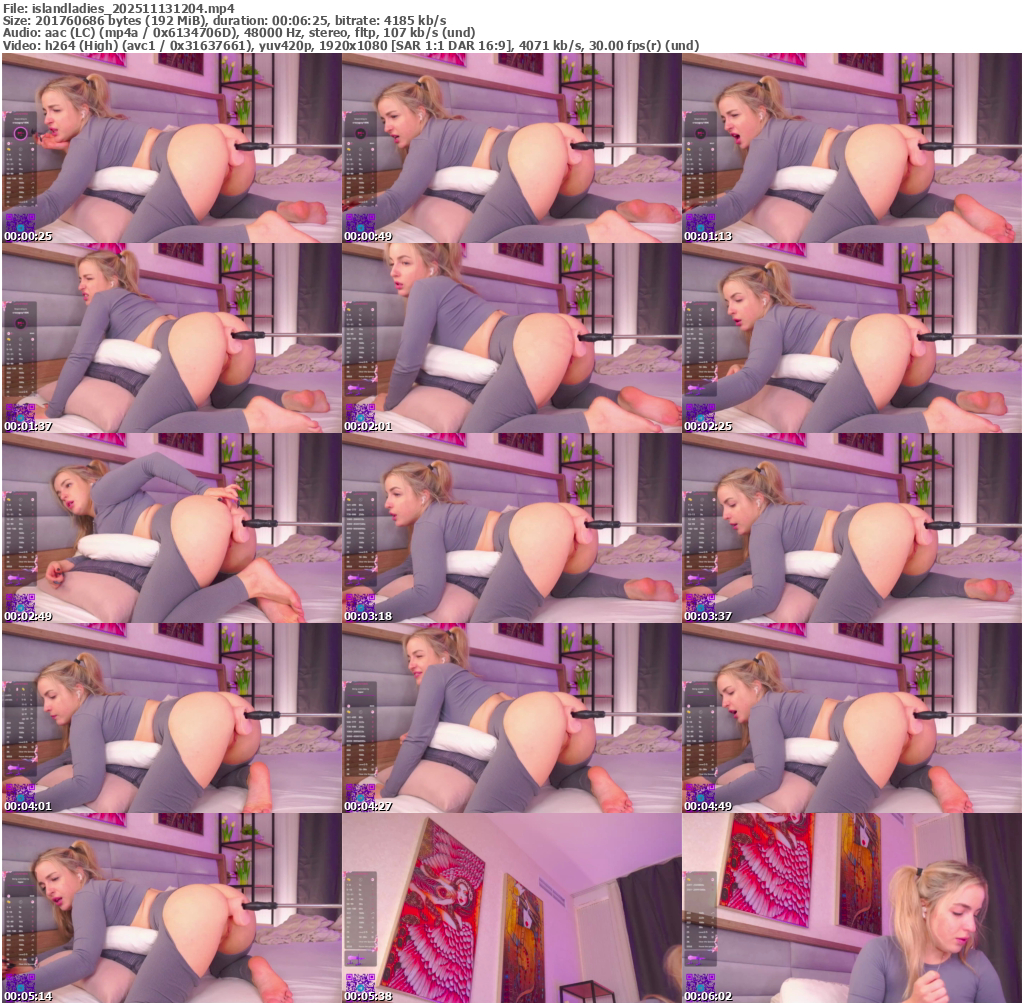Select the frame stamped 00:01:13
The height and width of the screenshot is (1003, 1024).
[x=852, y=148]
